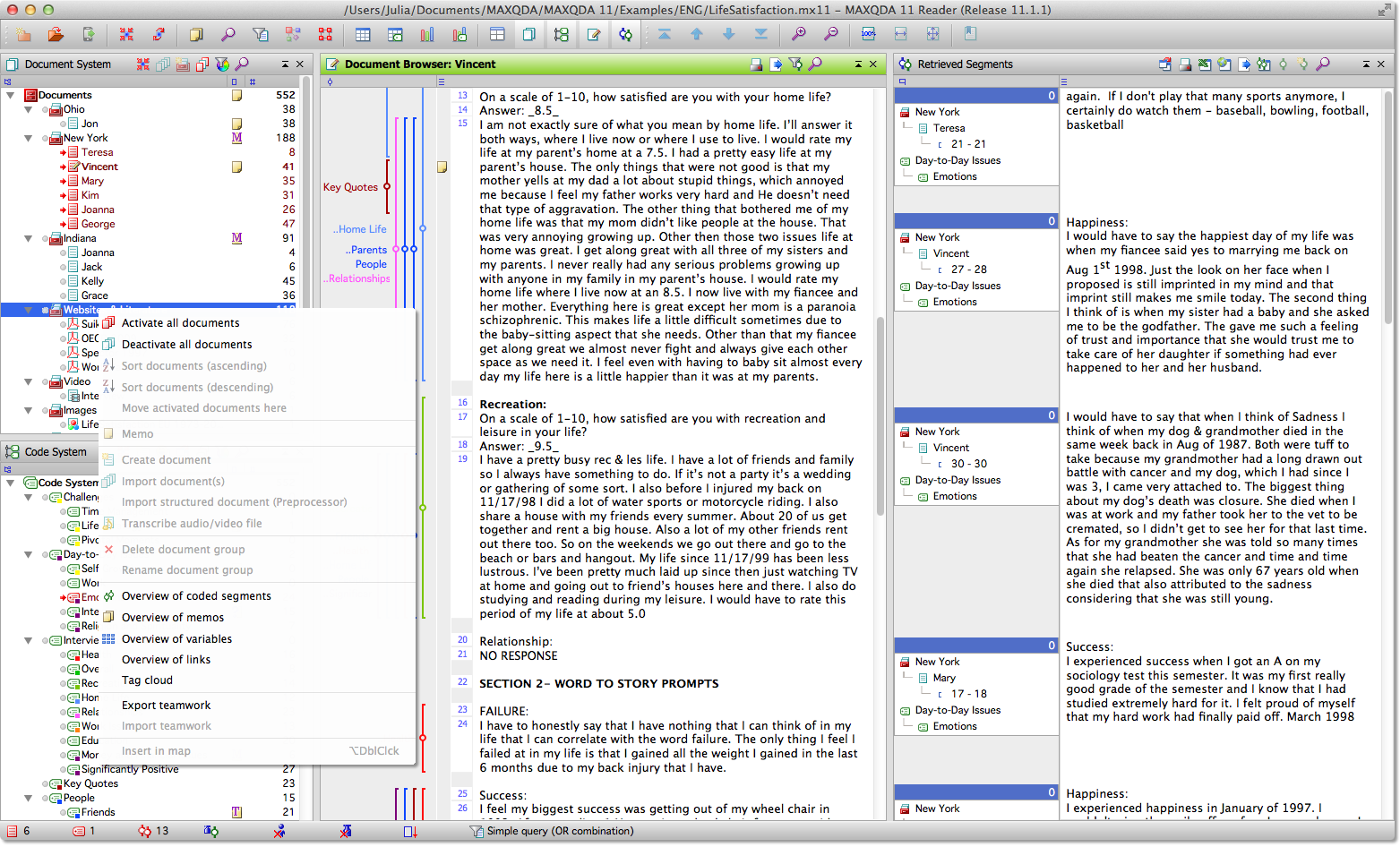
Task: Click the Mary 17 - 18 segment source
Action: (968, 694)
